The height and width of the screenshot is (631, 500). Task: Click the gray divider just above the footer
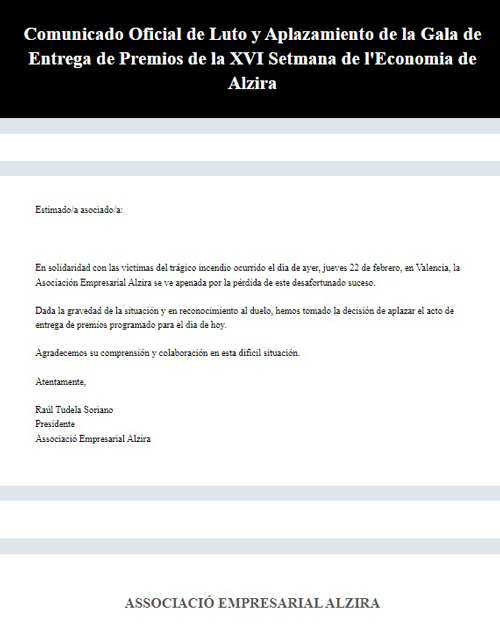pyautogui.click(x=250, y=546)
